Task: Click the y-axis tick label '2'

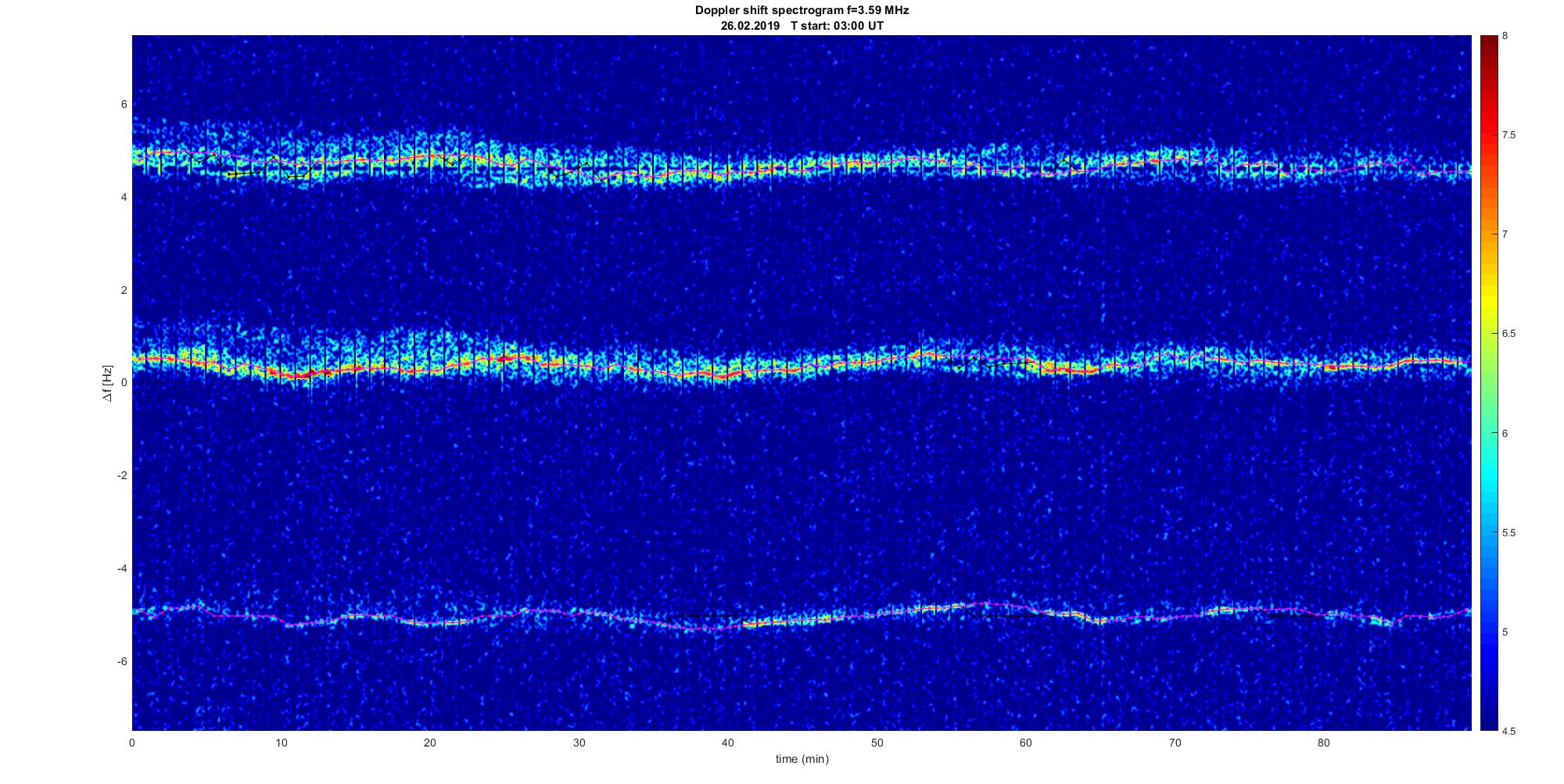Action: (x=124, y=290)
